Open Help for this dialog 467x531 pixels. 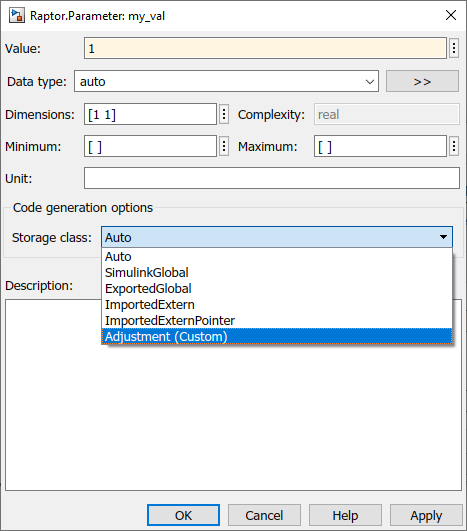click(x=345, y=515)
